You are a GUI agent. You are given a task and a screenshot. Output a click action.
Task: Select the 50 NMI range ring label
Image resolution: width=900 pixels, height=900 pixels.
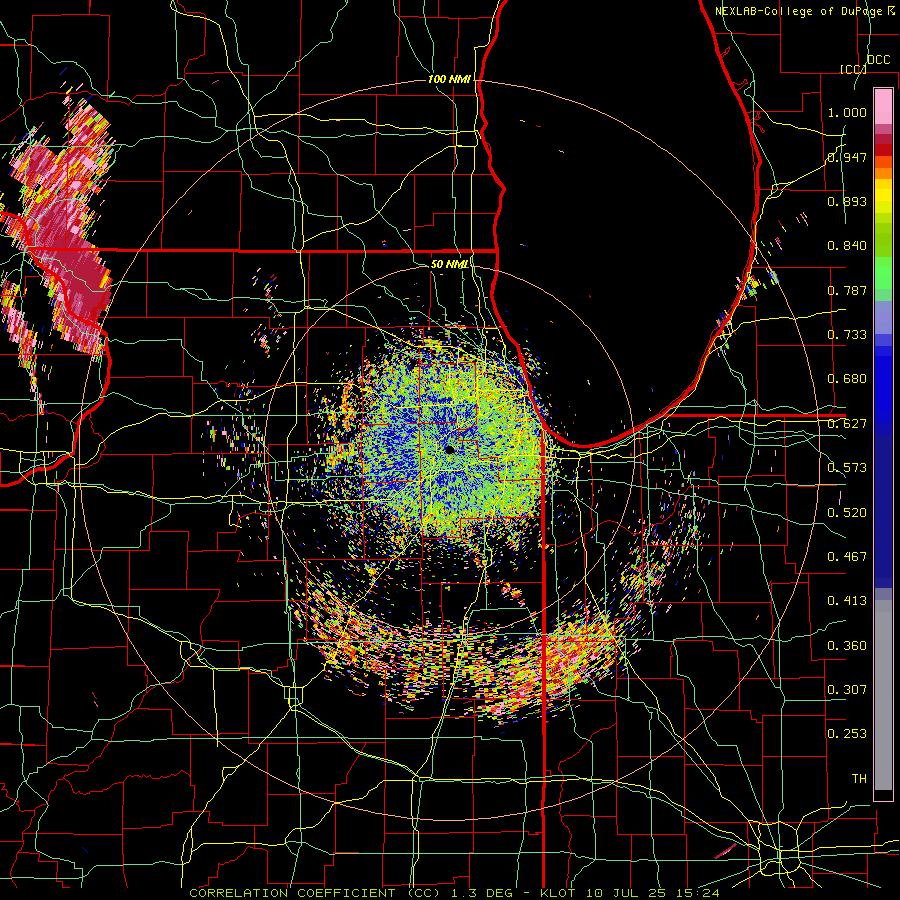tap(449, 264)
